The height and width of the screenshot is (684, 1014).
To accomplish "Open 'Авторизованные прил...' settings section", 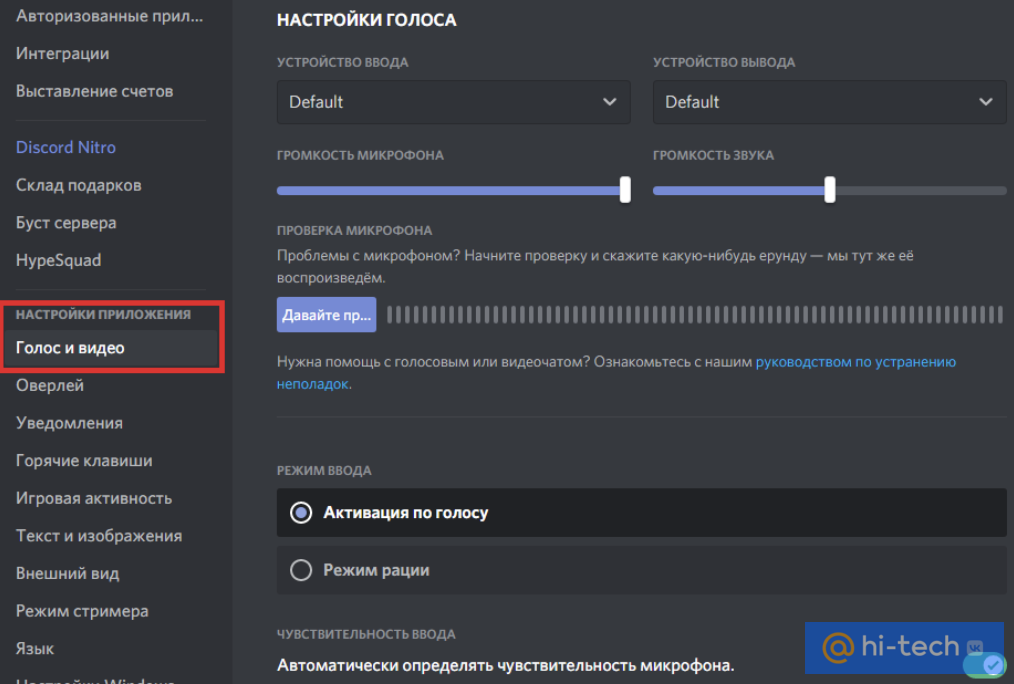I will [109, 16].
